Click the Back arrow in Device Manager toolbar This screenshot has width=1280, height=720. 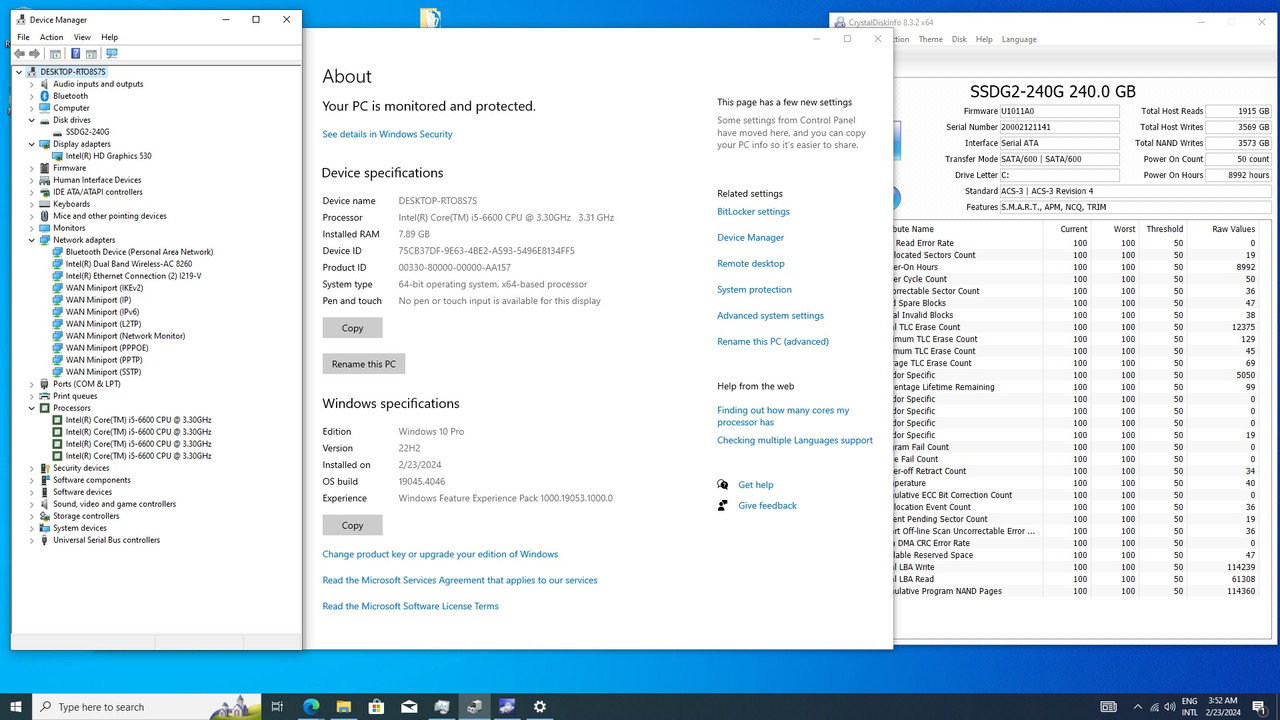19,53
